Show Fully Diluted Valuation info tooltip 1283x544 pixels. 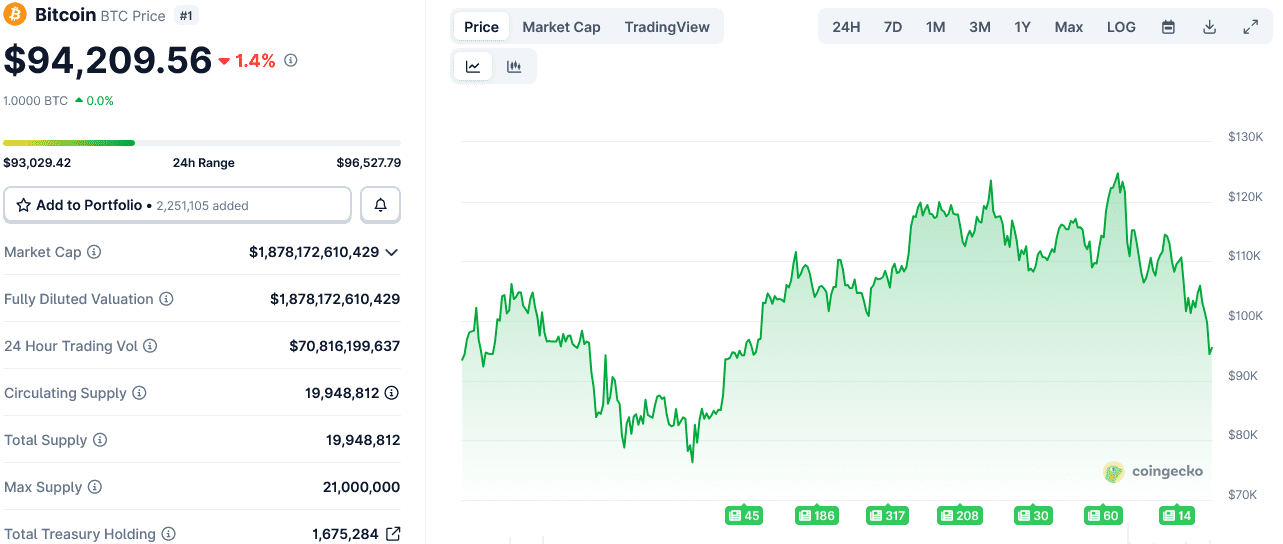click(167, 299)
